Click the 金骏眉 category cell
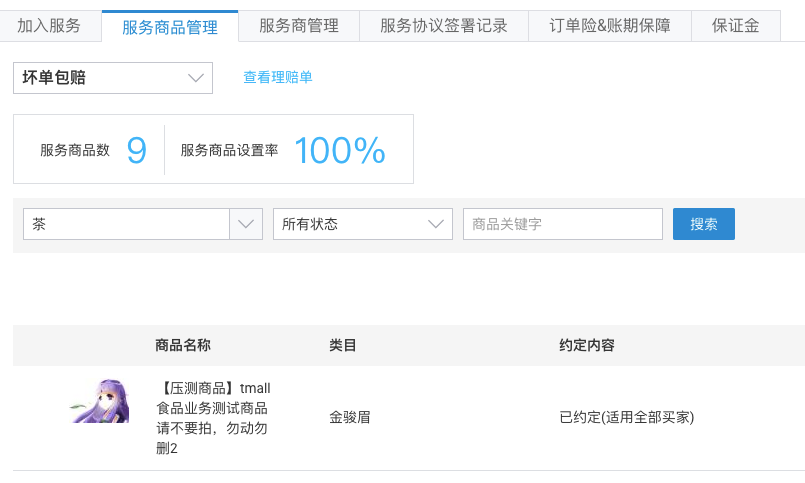Screen dimensions: 805x483 click(x=350, y=418)
